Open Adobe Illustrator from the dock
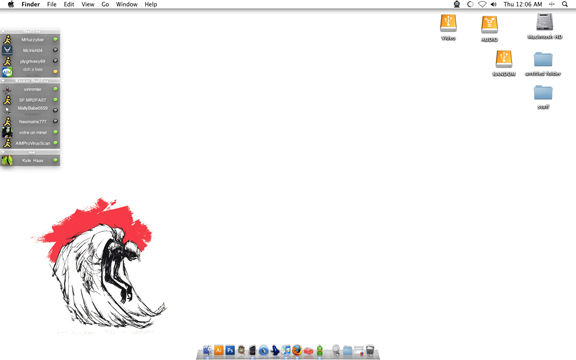The image size is (576, 360). click(219, 350)
